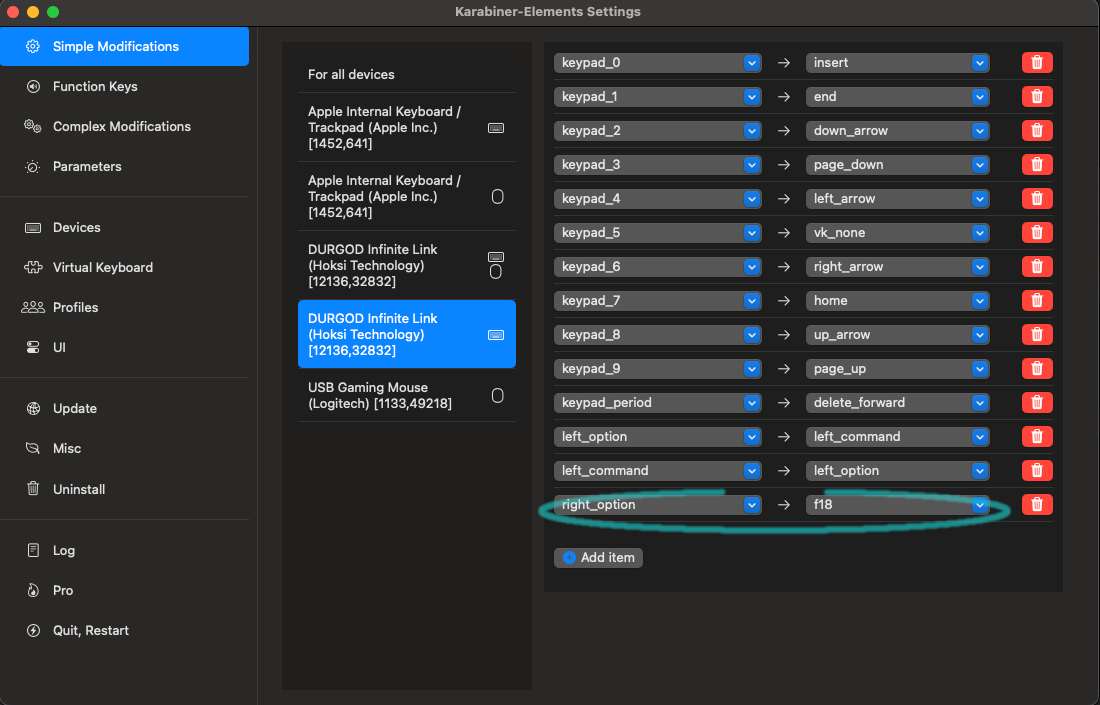Delete the keypad_0 to insert mapping

point(1037,62)
